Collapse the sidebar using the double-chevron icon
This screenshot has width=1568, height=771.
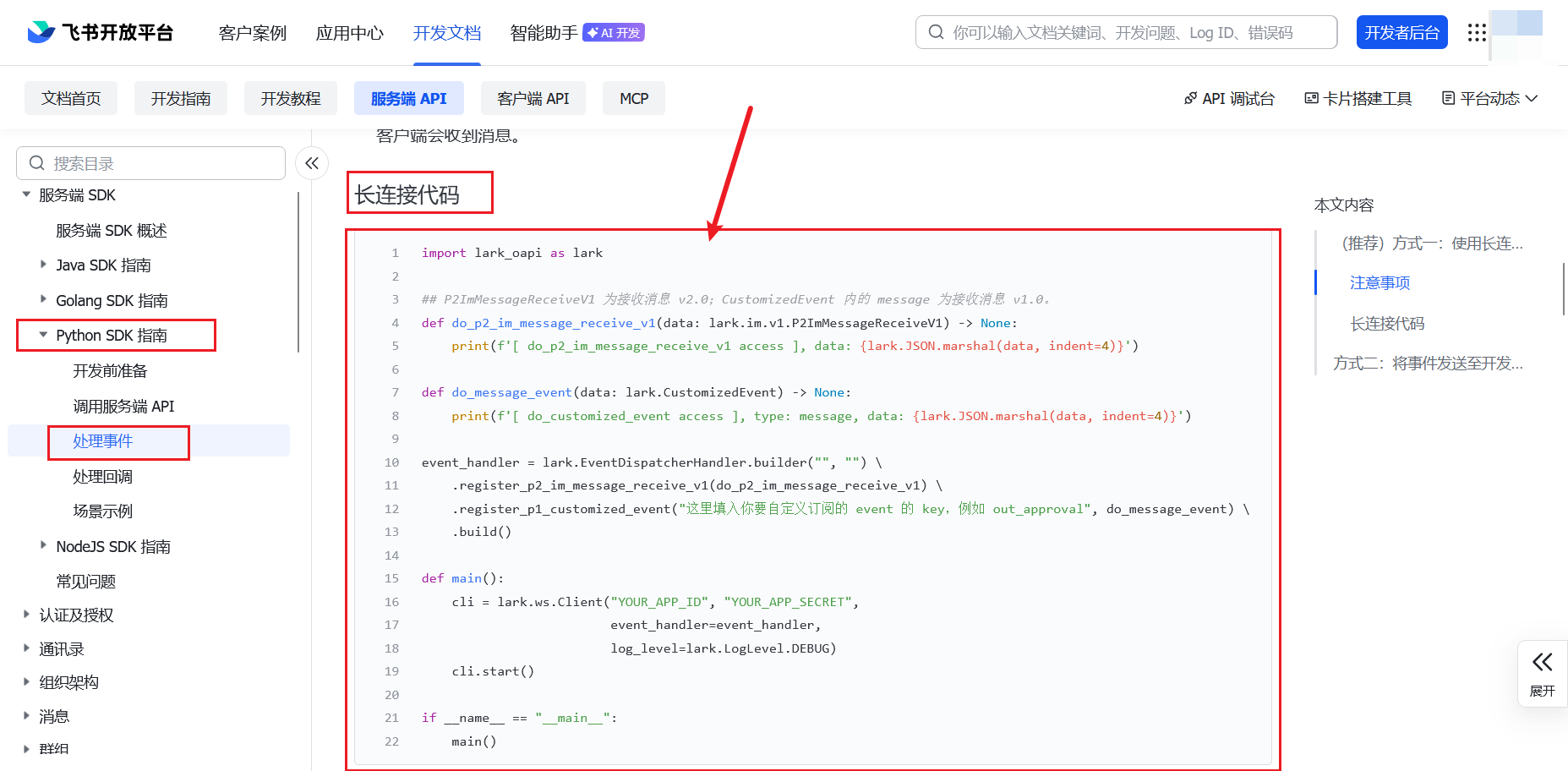(311, 162)
